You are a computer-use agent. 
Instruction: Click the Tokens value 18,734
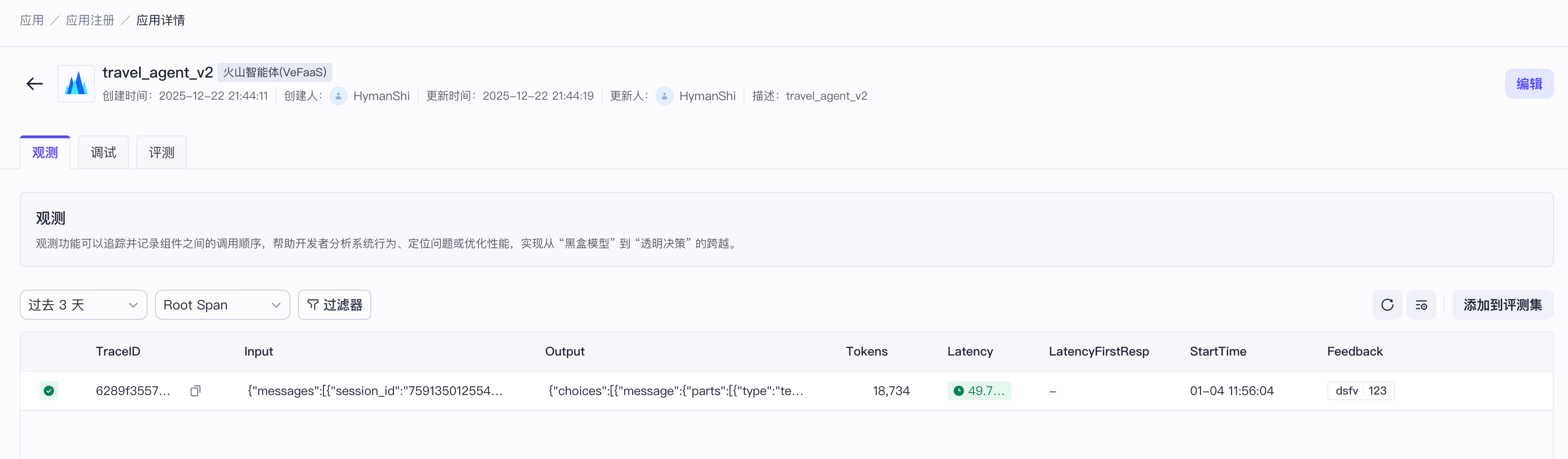coord(891,391)
